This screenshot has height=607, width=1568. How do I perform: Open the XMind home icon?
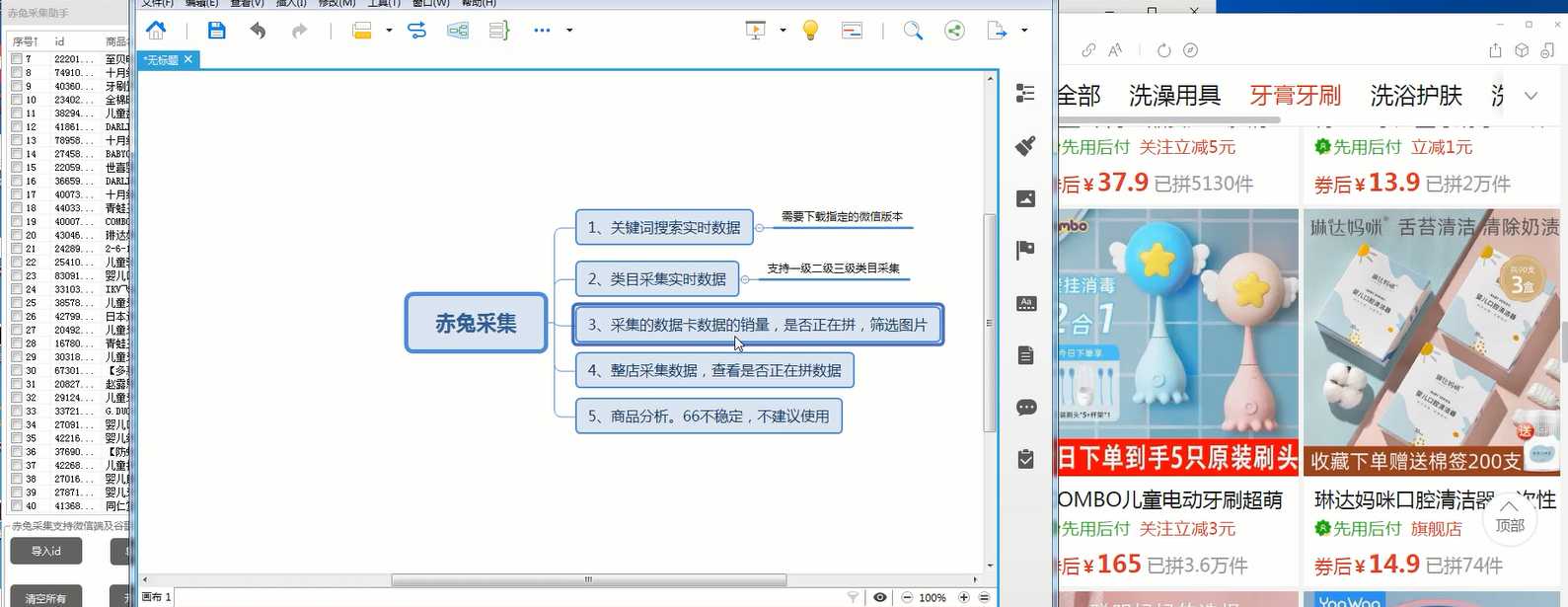[156, 31]
